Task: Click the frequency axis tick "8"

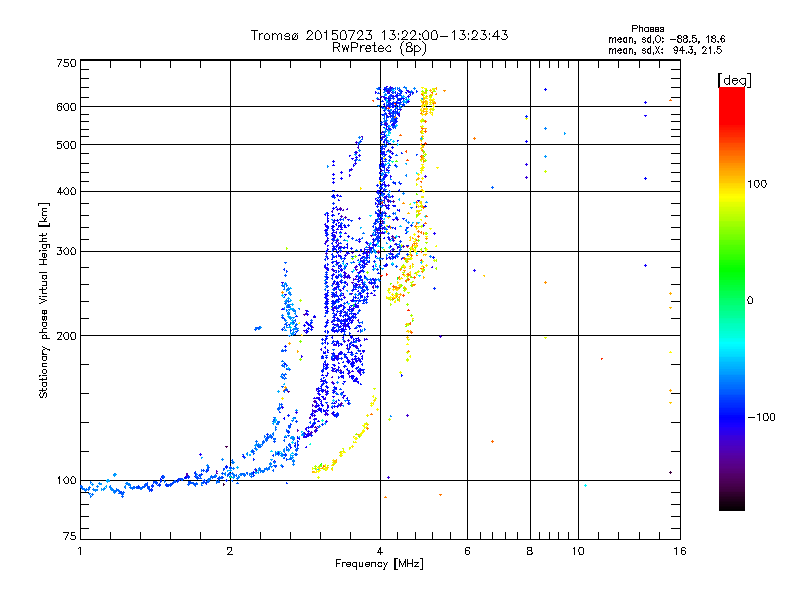Action: pos(530,551)
